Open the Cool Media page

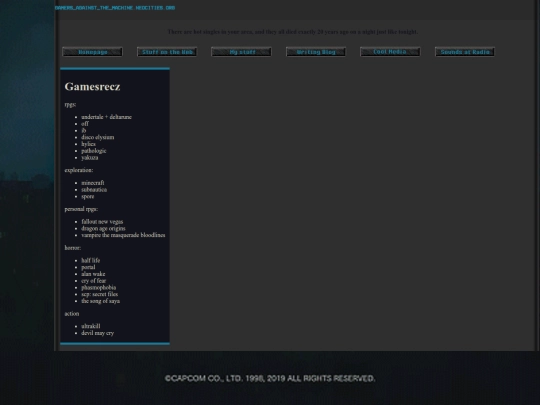click(x=390, y=52)
